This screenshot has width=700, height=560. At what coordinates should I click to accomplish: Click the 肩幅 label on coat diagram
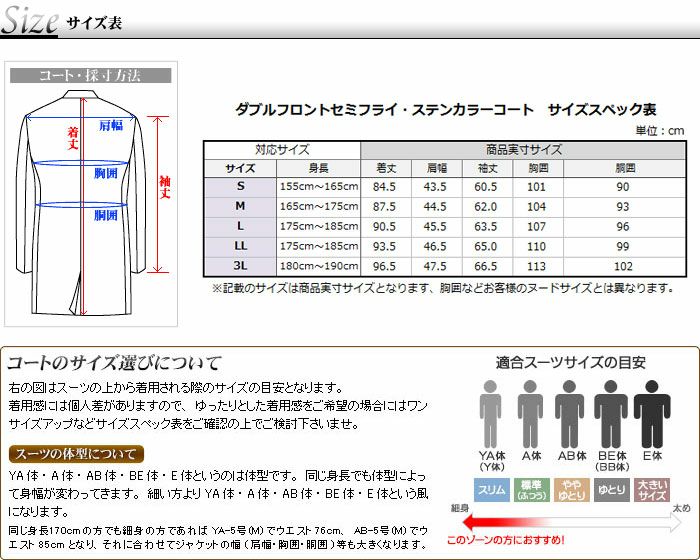110,125
